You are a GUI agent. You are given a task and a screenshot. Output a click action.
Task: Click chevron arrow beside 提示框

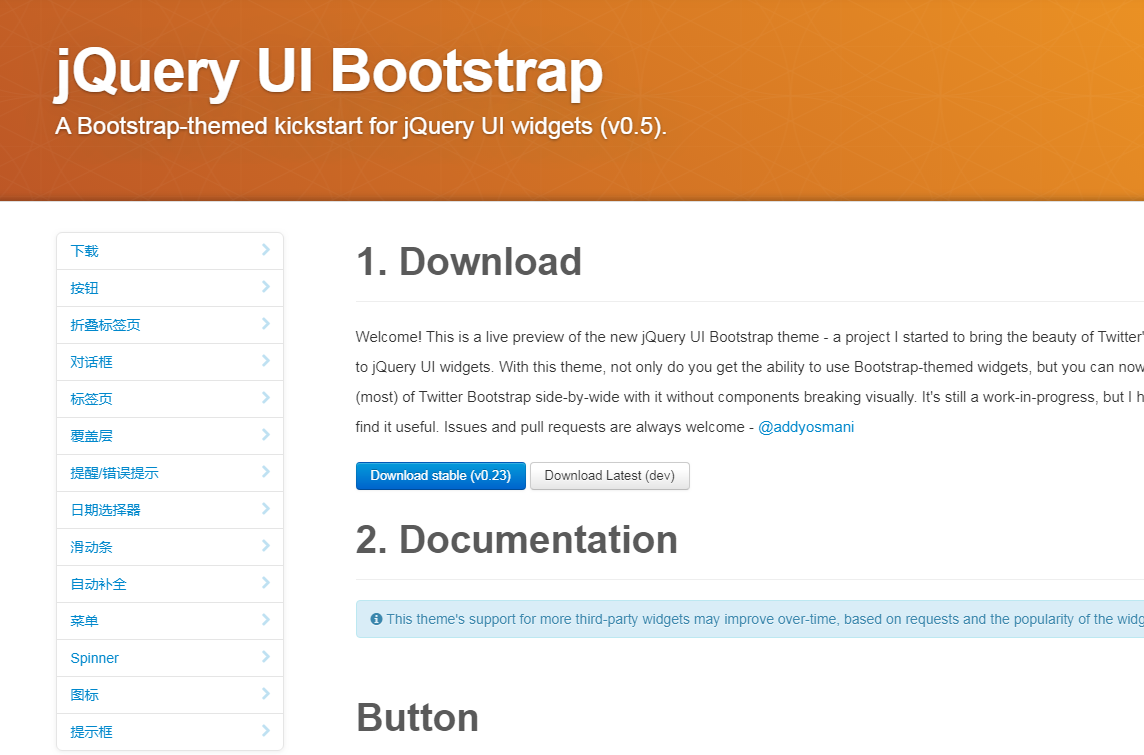click(x=266, y=731)
